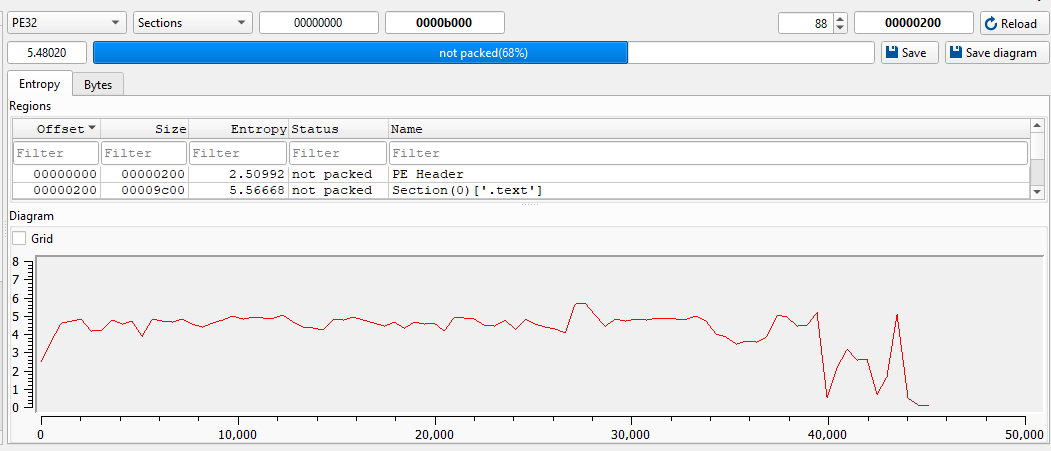1051x451 pixels.
Task: Expand the Sections dropdown
Action: [193, 23]
